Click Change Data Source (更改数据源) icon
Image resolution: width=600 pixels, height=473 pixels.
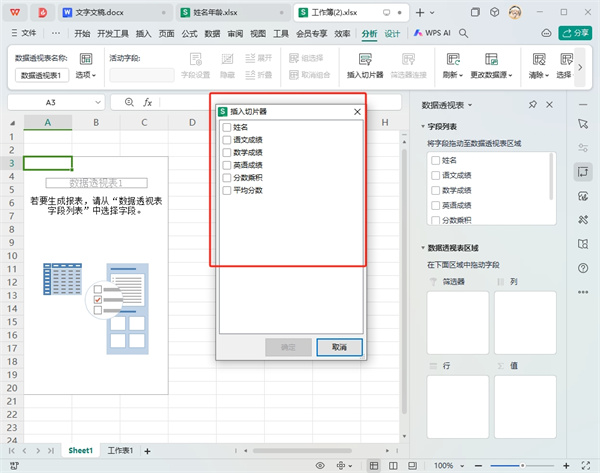click(491, 59)
